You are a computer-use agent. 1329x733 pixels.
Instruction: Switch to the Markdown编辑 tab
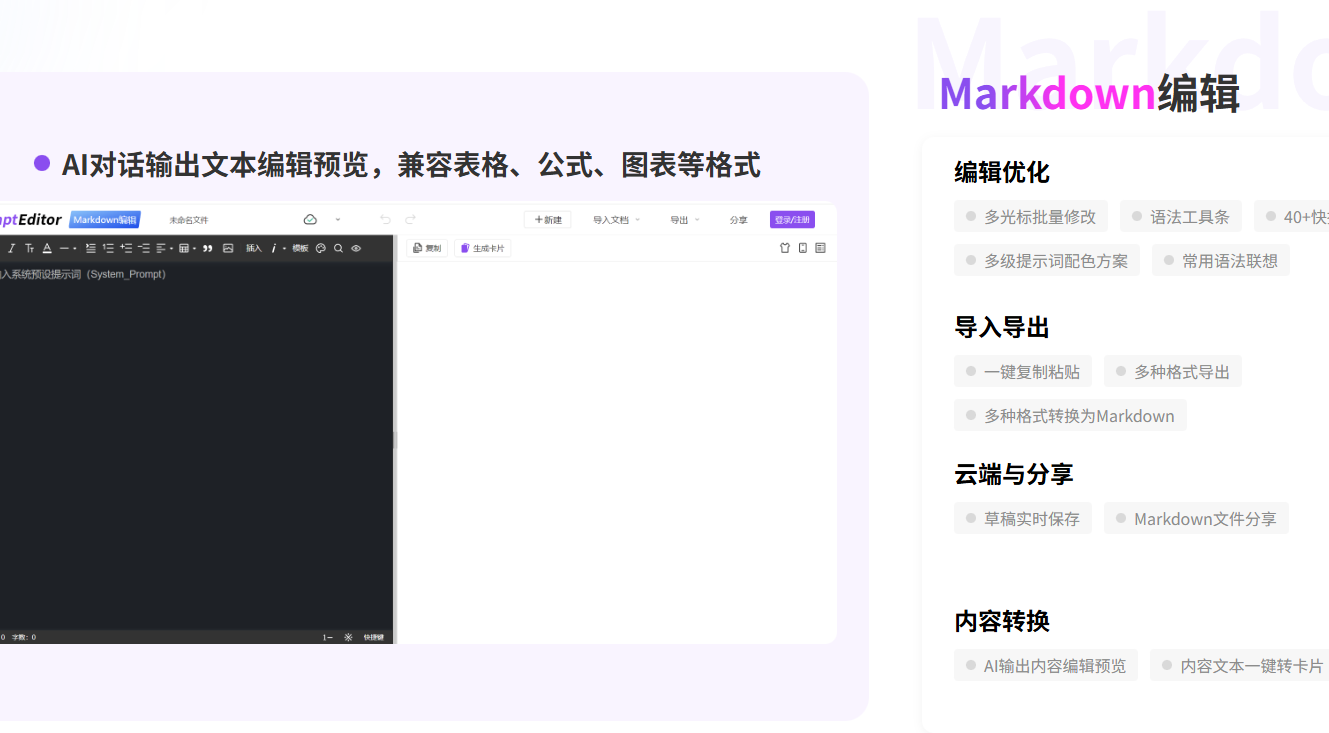click(x=105, y=220)
